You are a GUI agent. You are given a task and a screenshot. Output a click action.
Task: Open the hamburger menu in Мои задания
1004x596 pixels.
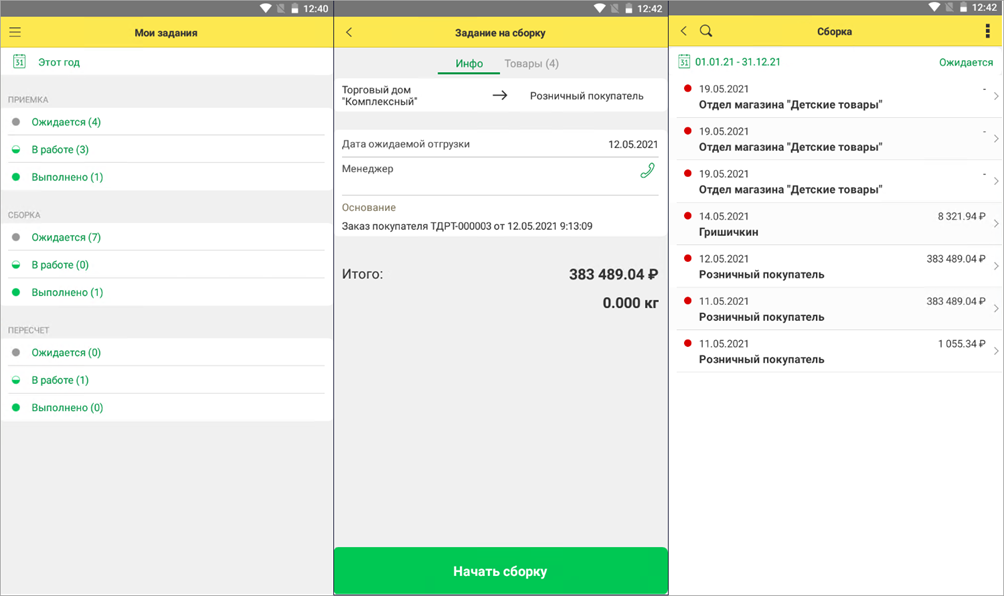pyautogui.click(x=15, y=32)
